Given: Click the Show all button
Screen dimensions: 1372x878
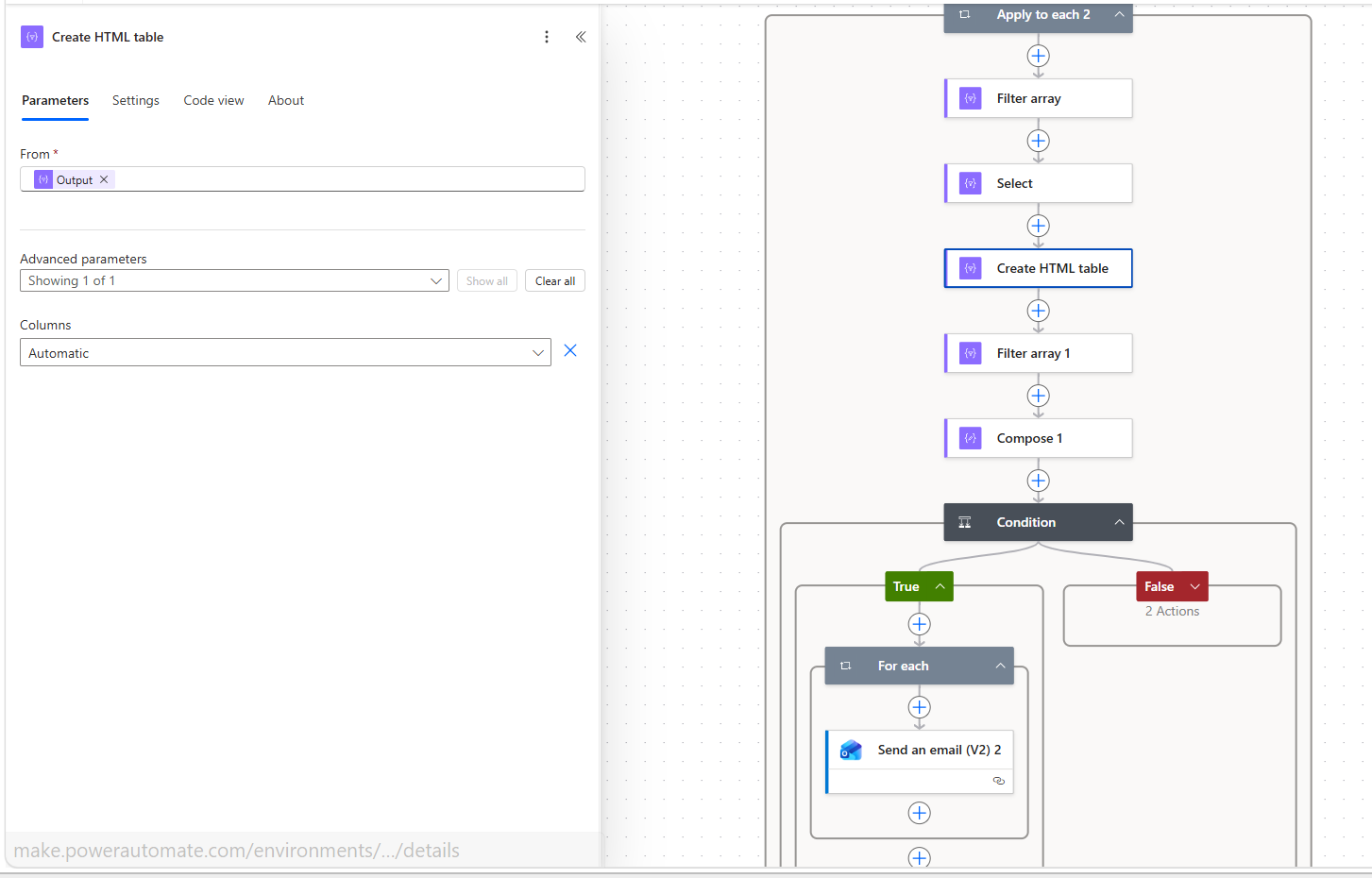Looking at the screenshot, I should point(487,280).
